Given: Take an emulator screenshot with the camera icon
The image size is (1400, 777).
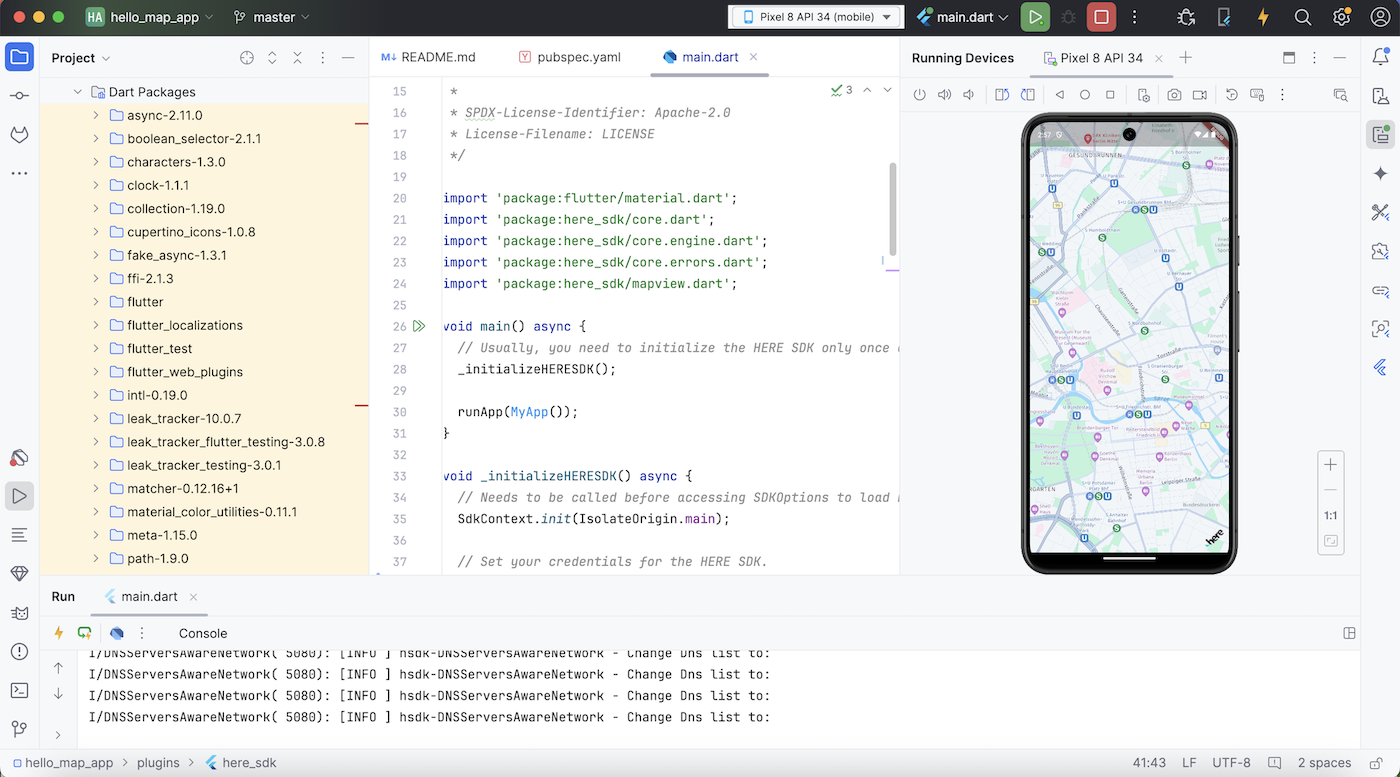Looking at the screenshot, I should point(1174,95).
